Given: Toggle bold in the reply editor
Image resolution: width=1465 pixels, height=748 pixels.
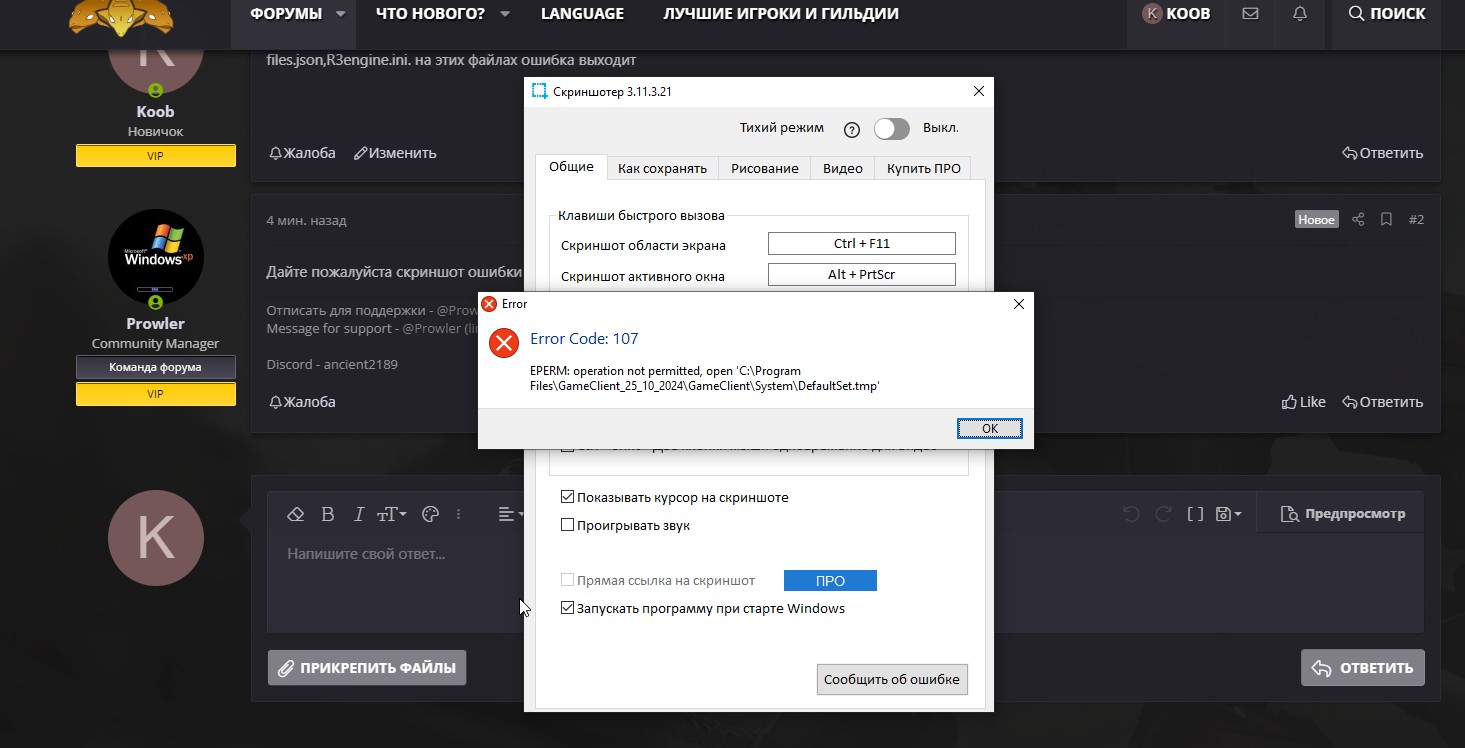Looking at the screenshot, I should click(x=327, y=514).
